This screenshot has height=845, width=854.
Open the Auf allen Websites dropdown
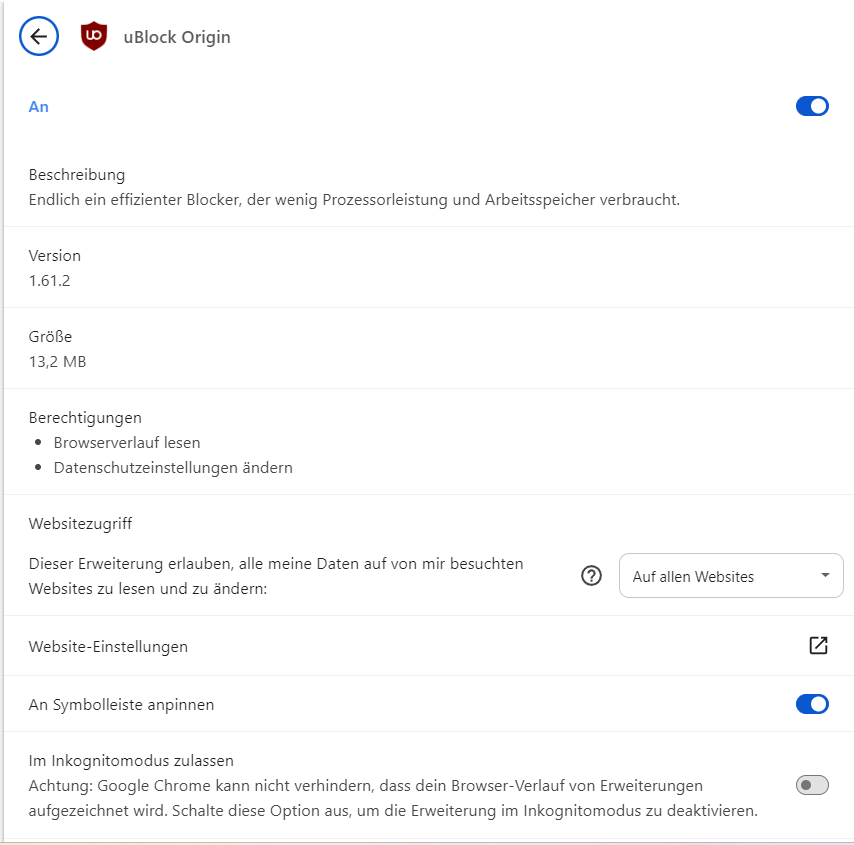click(731, 576)
